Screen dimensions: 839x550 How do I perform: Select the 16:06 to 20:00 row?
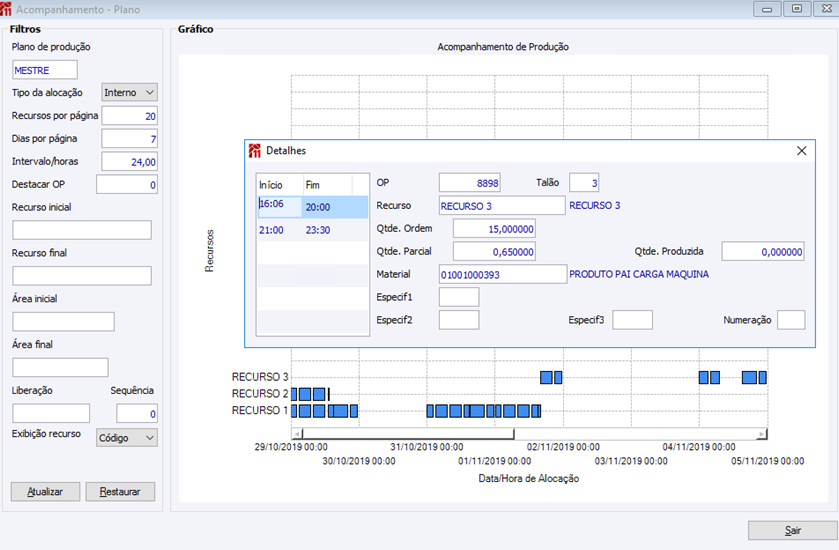pos(311,206)
